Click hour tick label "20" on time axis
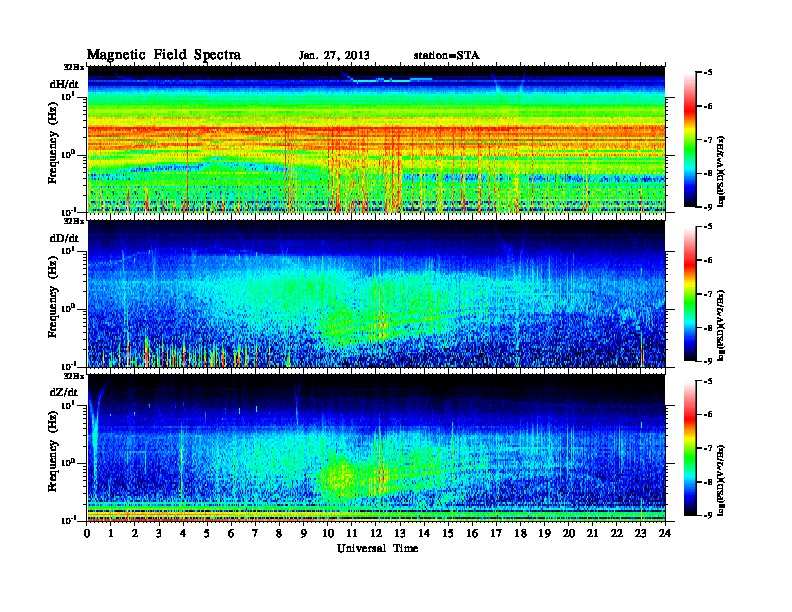Image resolution: width=792 pixels, height=612 pixels. tap(568, 533)
